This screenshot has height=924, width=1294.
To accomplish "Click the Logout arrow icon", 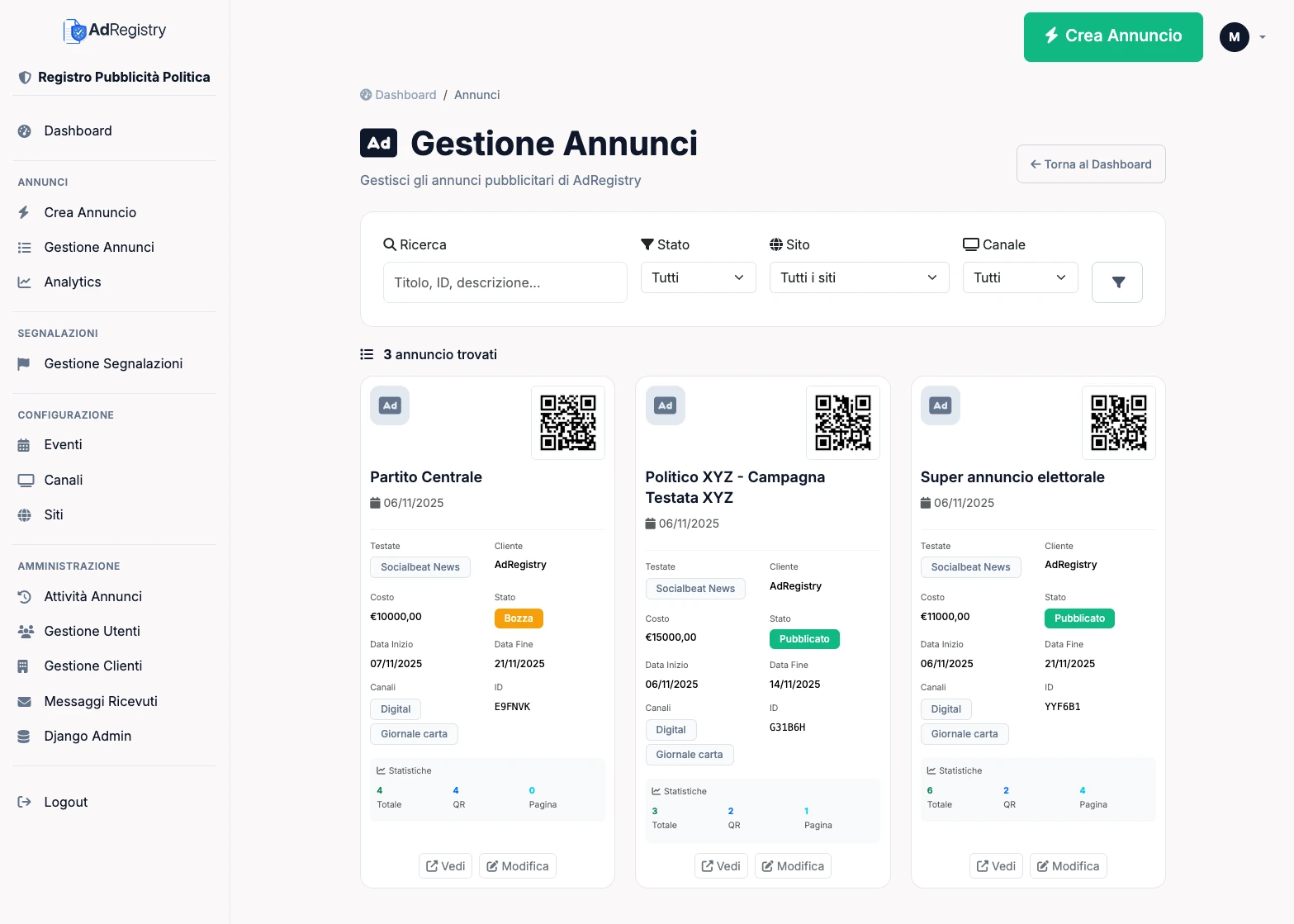I will tap(22, 801).
